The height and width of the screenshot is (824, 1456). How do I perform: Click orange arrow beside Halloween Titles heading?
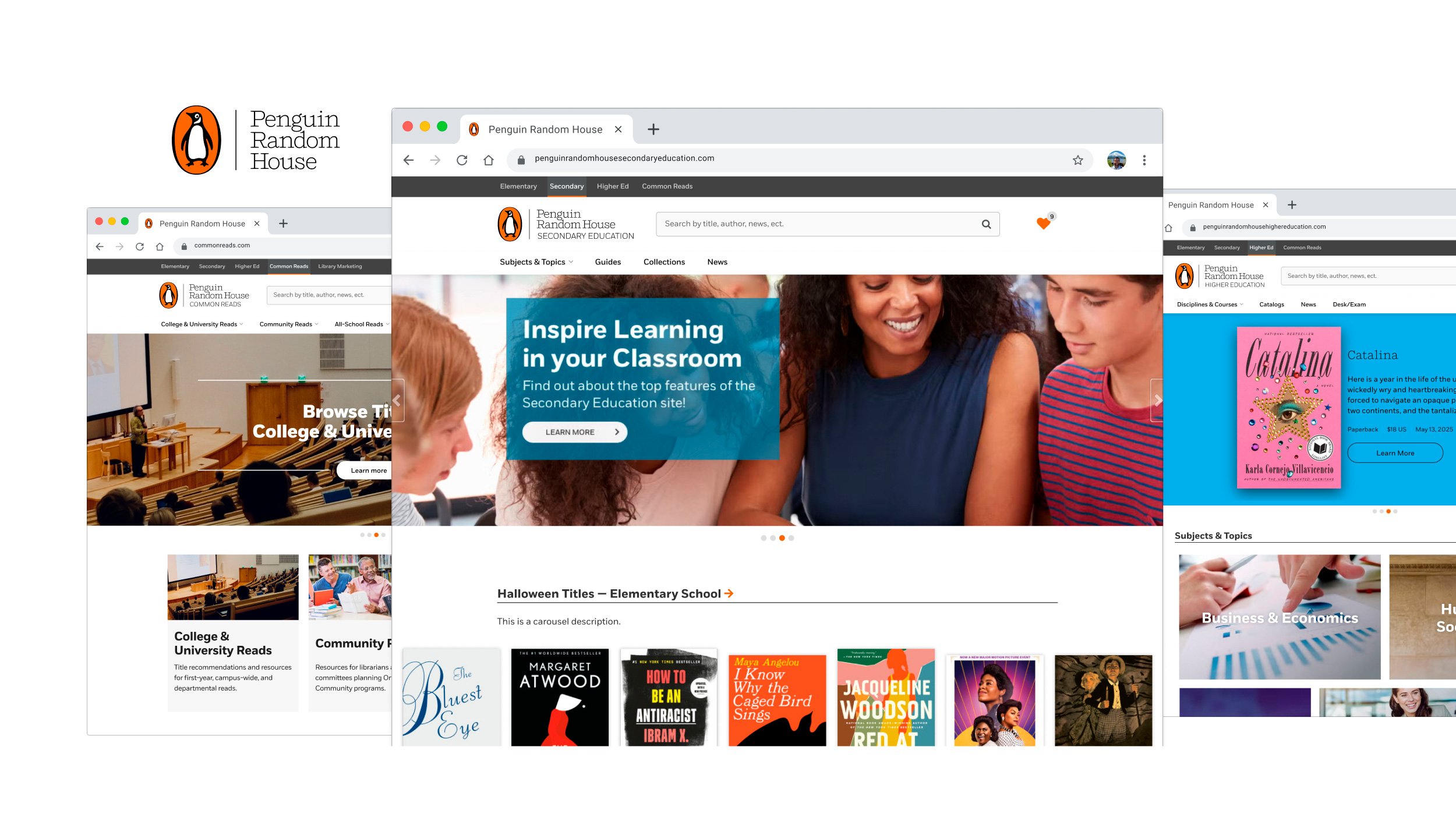[729, 593]
